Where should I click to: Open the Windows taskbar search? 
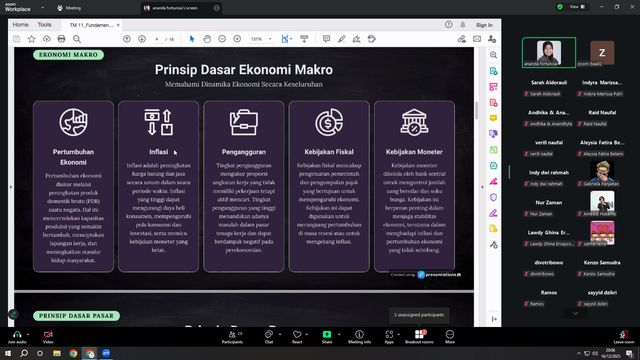coord(24,353)
